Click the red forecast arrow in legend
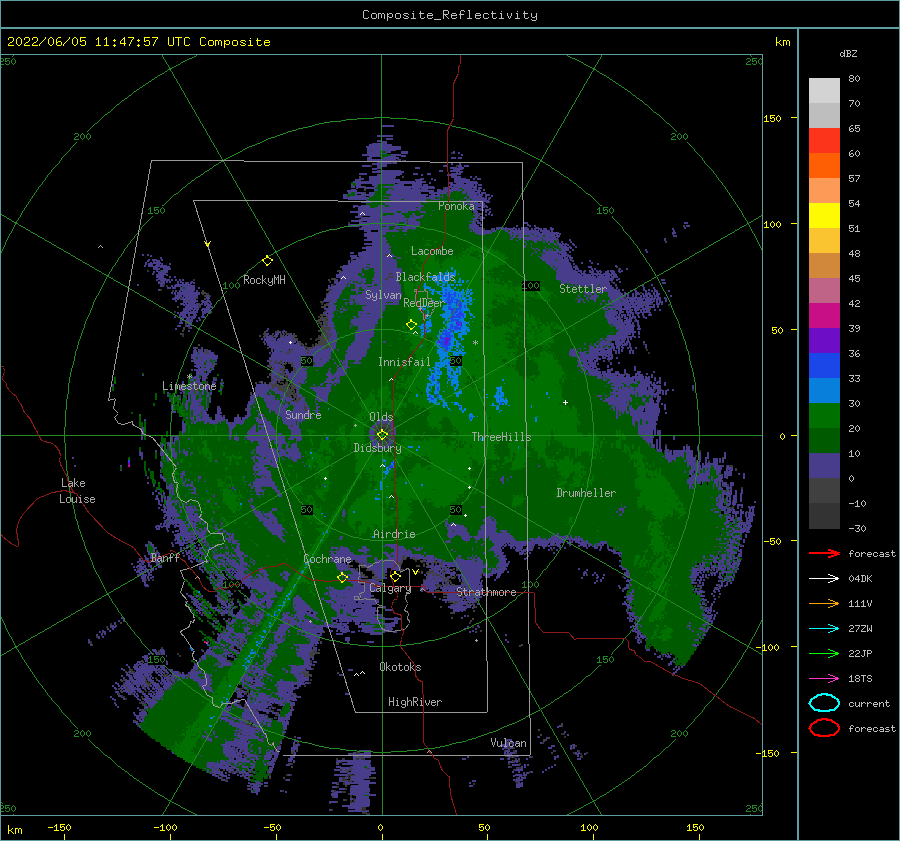 click(824, 553)
